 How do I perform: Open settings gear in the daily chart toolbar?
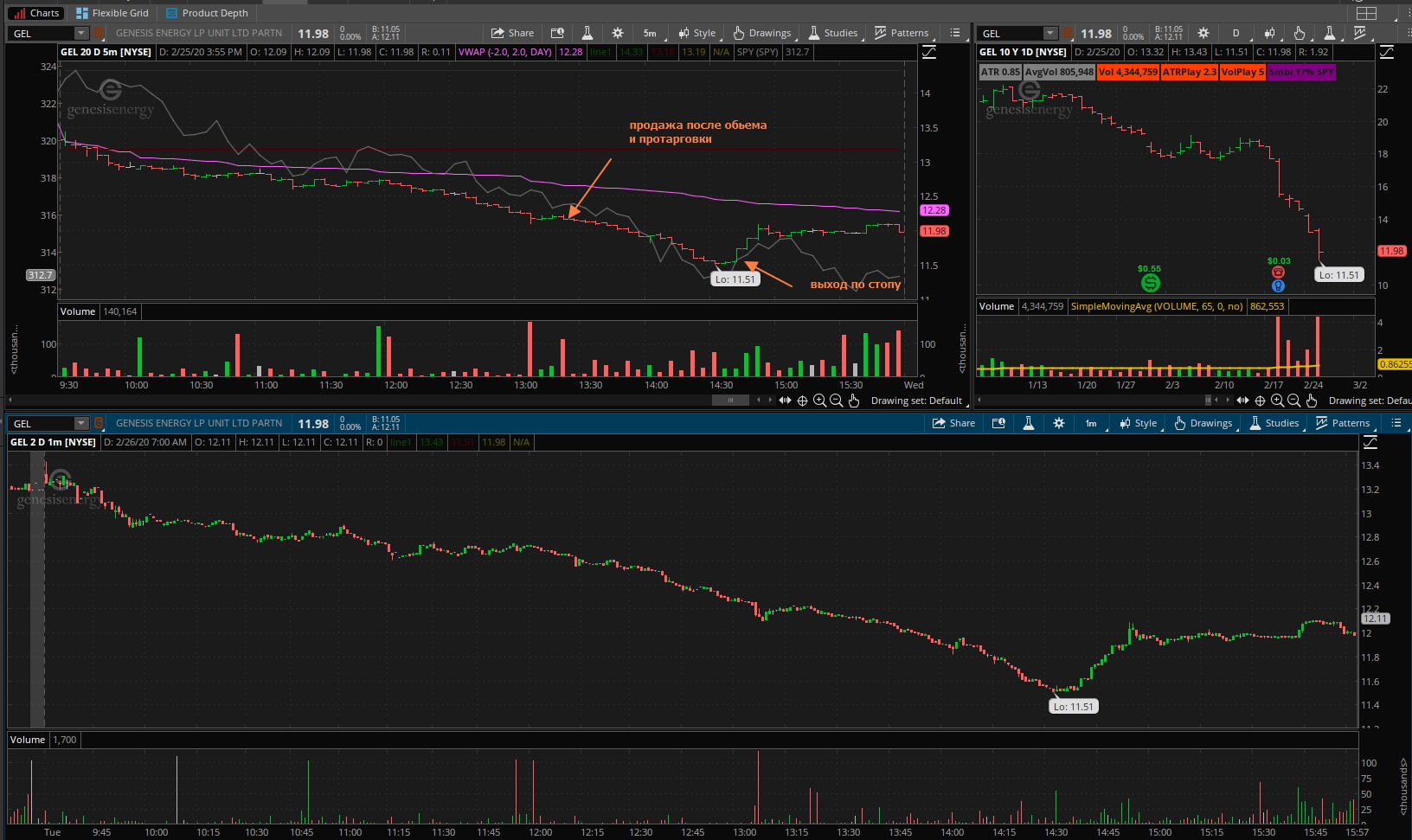[x=1203, y=33]
